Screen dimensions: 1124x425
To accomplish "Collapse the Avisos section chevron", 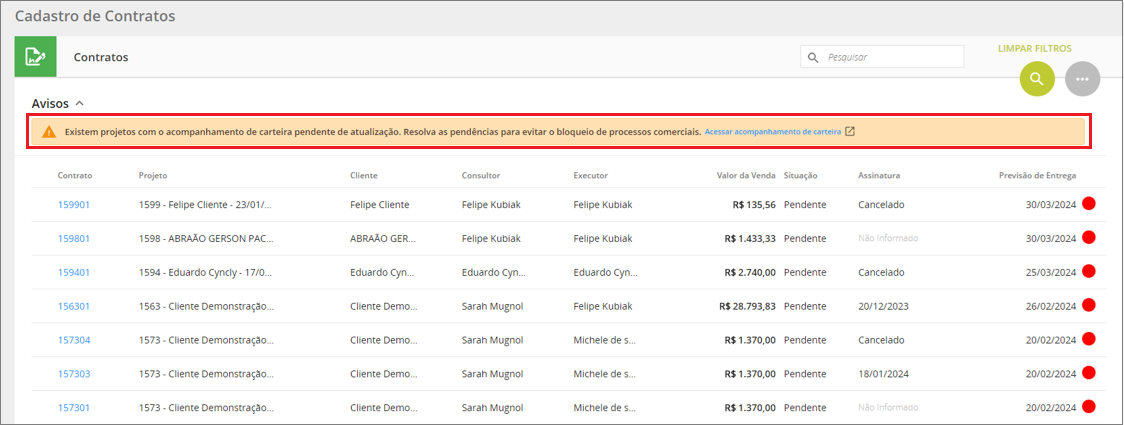I will (80, 103).
